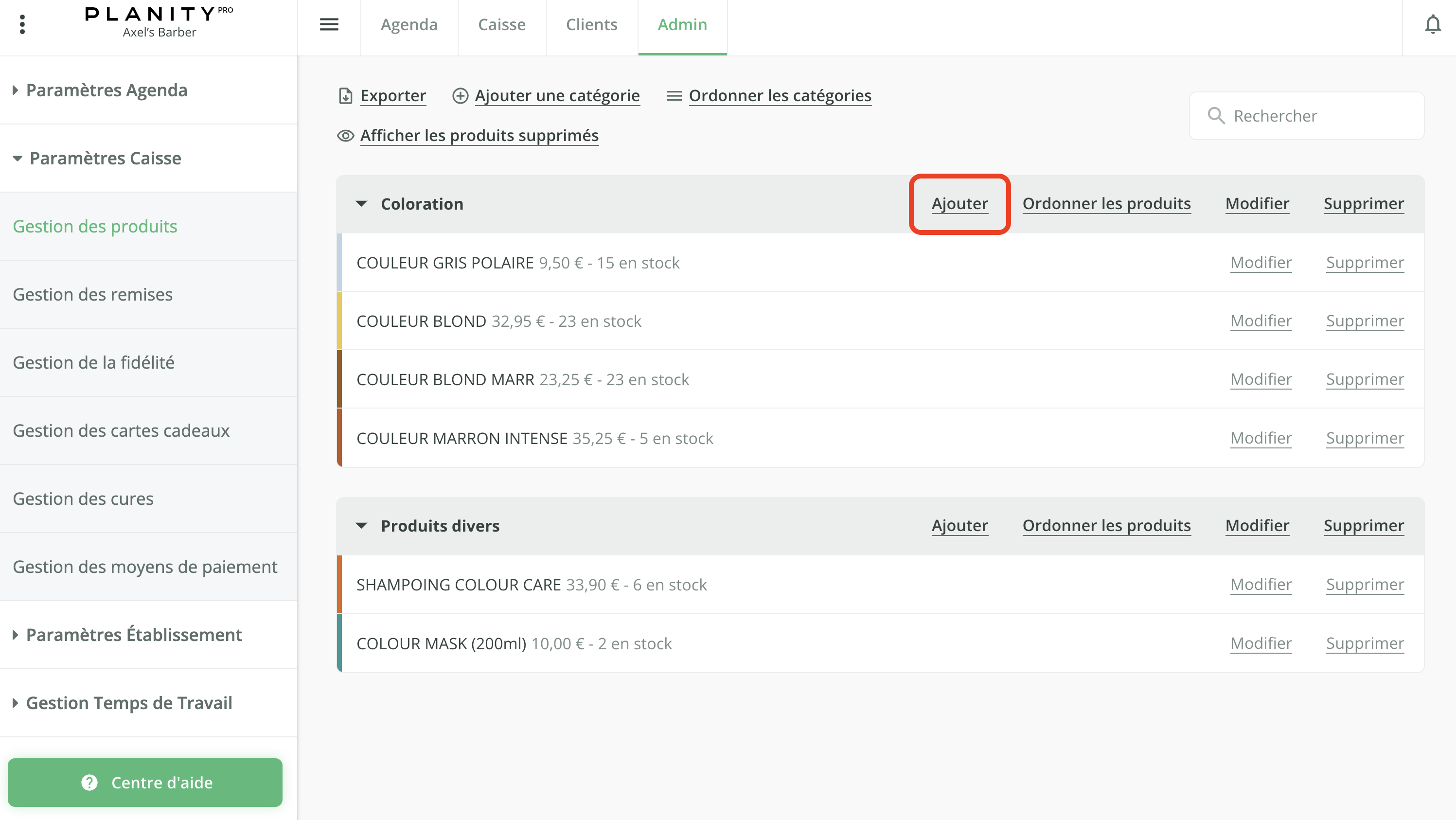Image resolution: width=1456 pixels, height=820 pixels.
Task: Collapse the Coloration category
Action: [361, 204]
